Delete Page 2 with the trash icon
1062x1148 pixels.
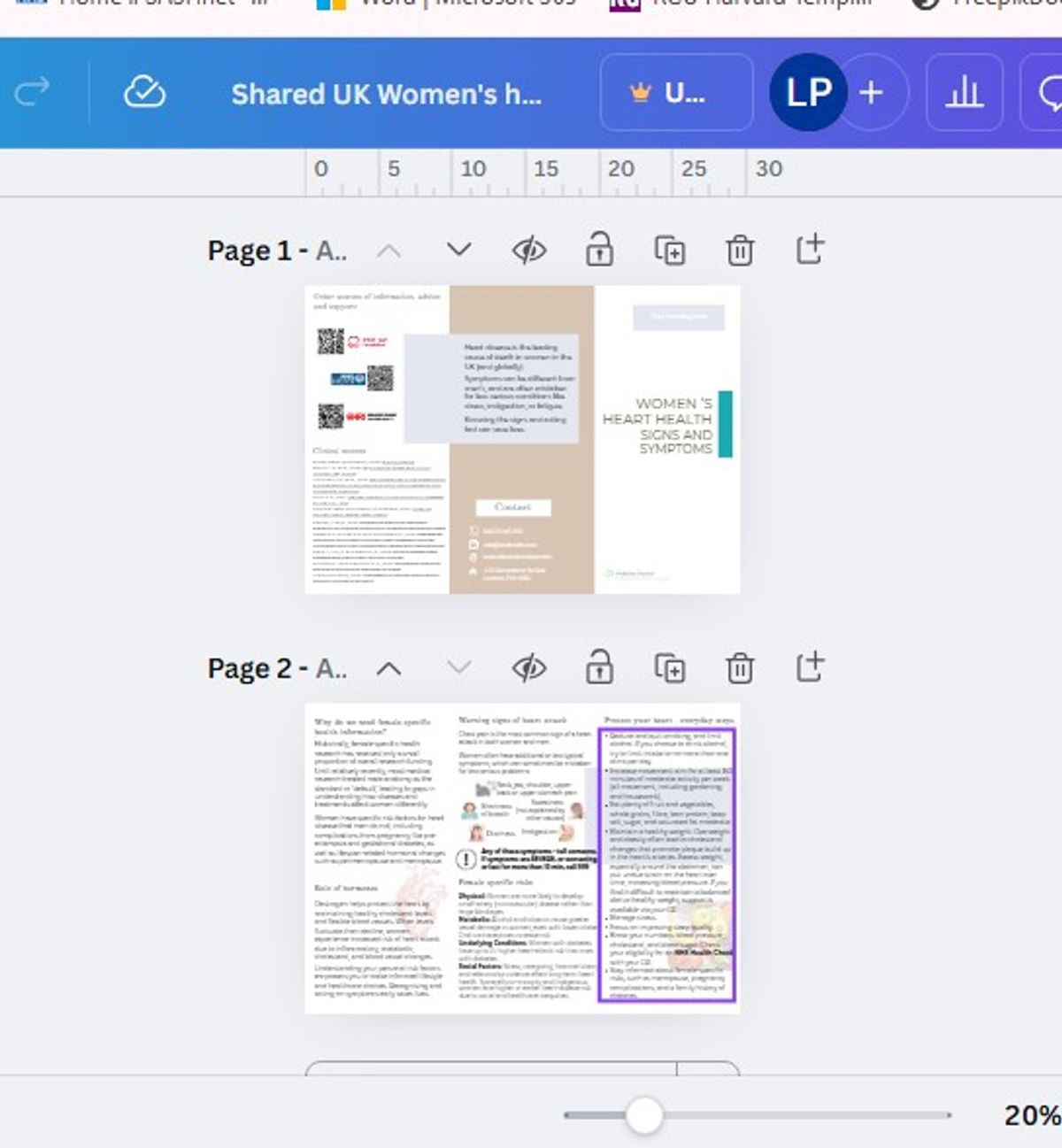(740, 668)
